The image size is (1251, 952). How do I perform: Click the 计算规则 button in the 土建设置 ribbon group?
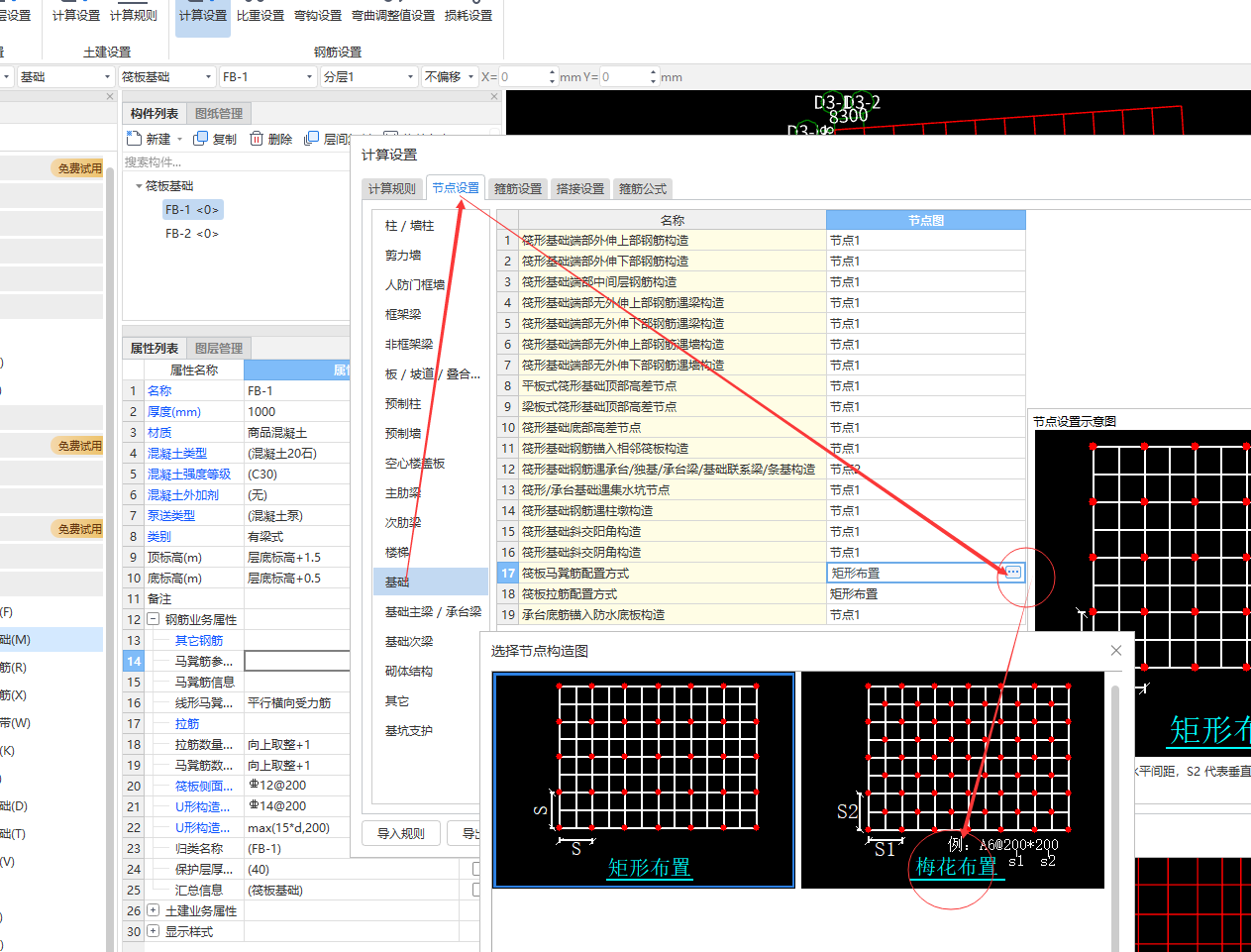pyautogui.click(x=134, y=16)
